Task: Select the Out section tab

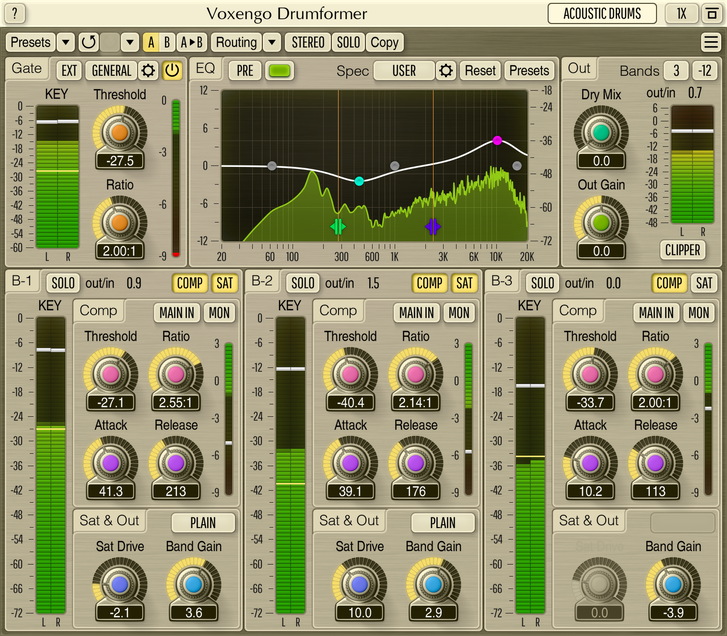Action: pos(579,68)
